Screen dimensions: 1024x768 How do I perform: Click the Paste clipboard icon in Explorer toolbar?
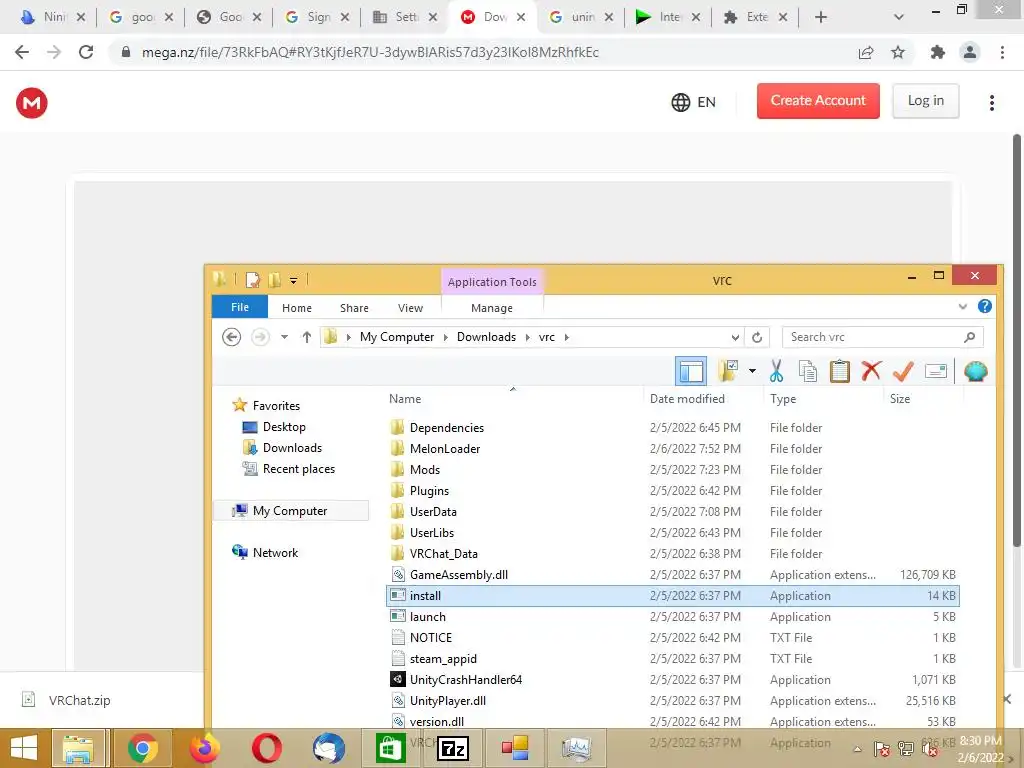[839, 371]
